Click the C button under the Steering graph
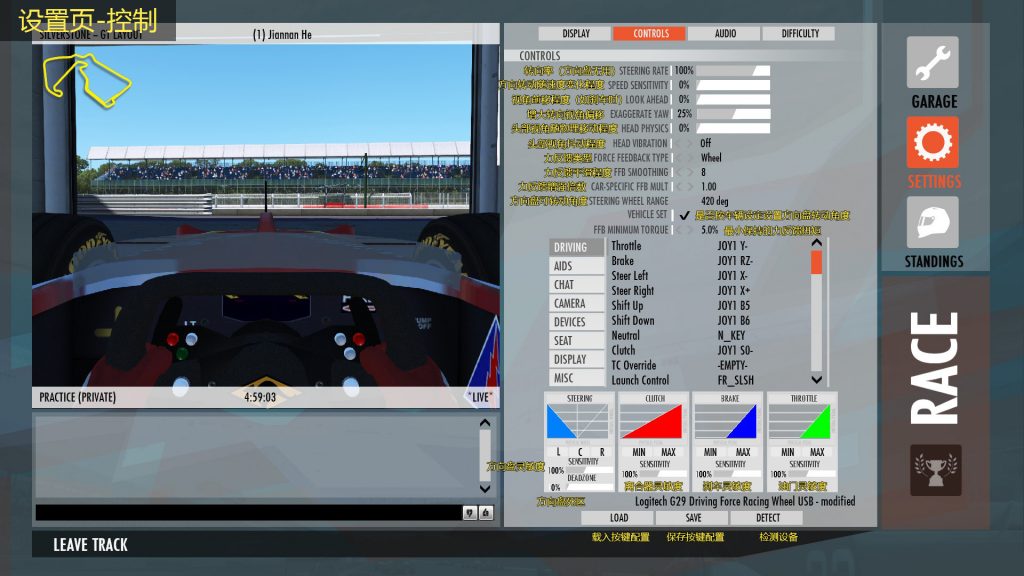1024x576 pixels. [580, 452]
